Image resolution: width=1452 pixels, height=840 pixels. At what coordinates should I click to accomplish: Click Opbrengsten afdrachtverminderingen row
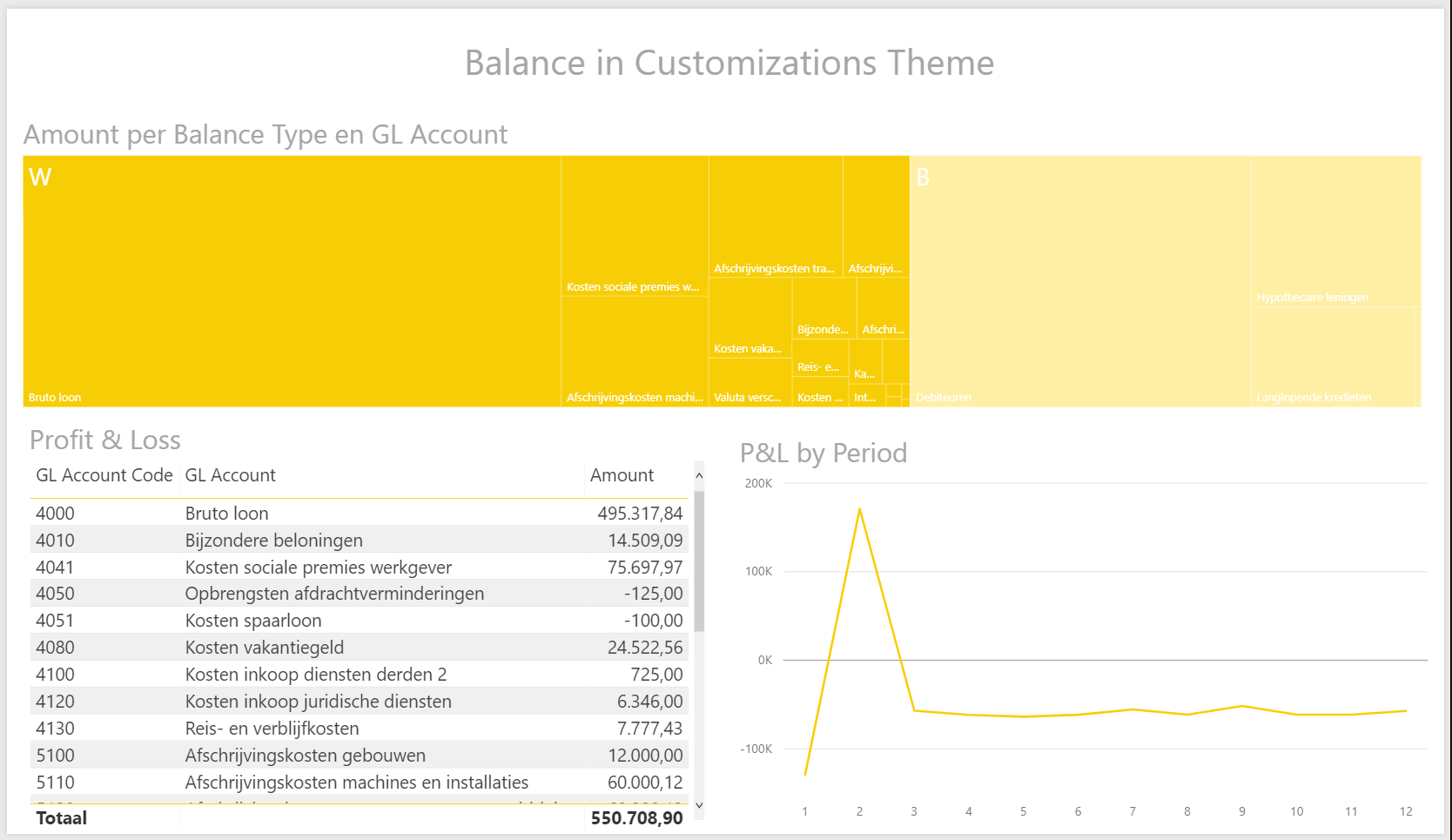point(360,594)
